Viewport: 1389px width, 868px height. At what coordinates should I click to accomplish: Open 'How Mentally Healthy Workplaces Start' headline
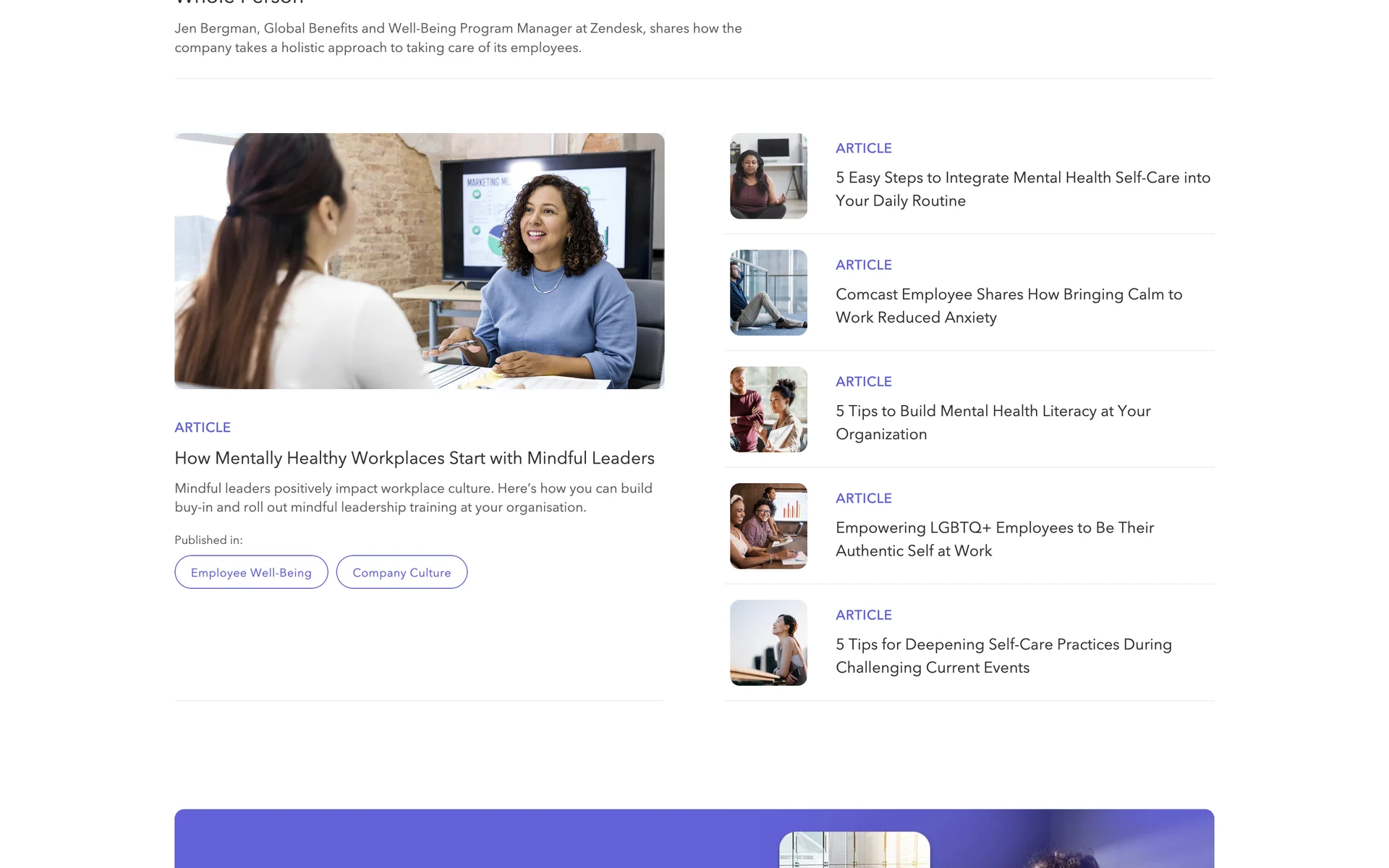point(414,458)
